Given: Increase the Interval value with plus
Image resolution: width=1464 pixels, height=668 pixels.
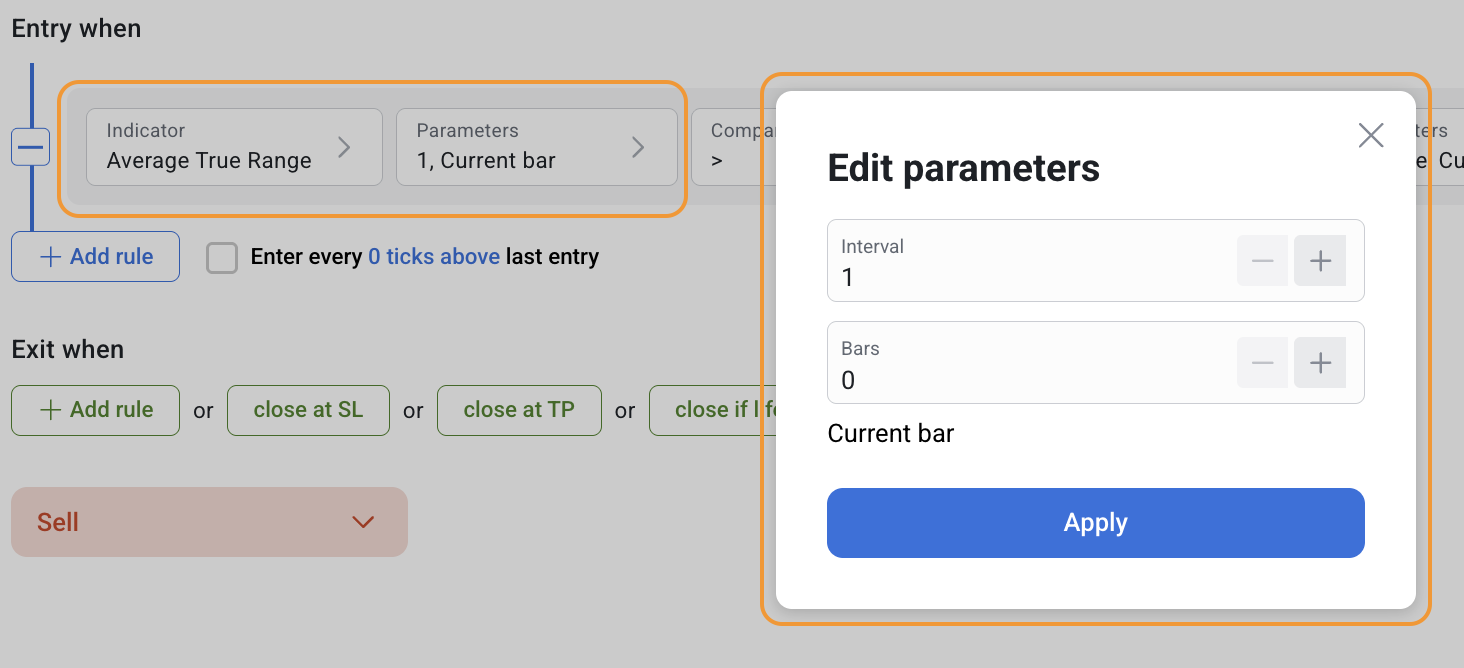Looking at the screenshot, I should point(1320,261).
